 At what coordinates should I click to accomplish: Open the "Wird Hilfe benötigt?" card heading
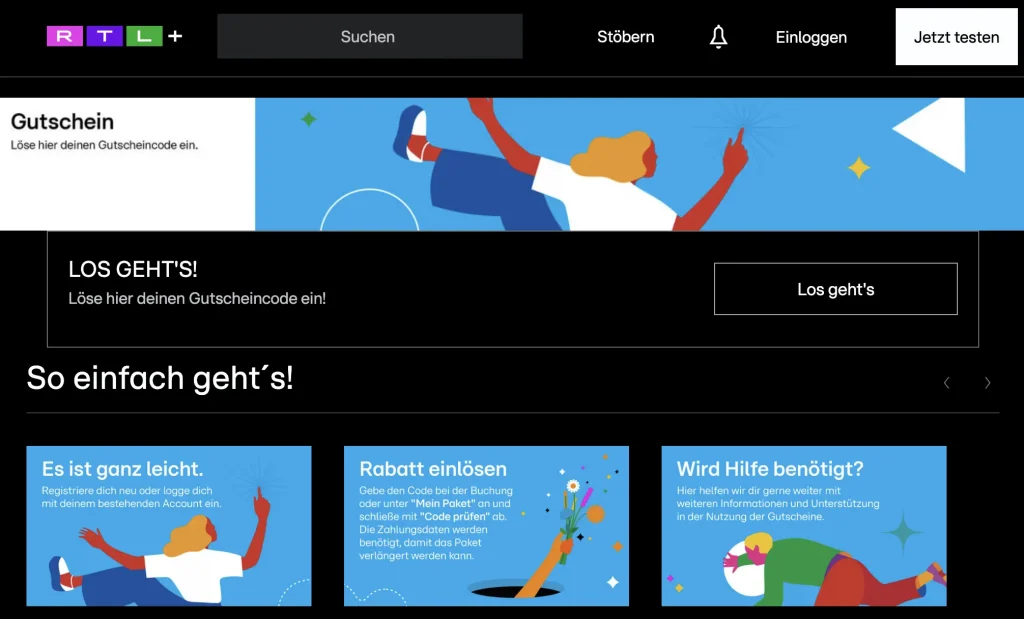770,469
